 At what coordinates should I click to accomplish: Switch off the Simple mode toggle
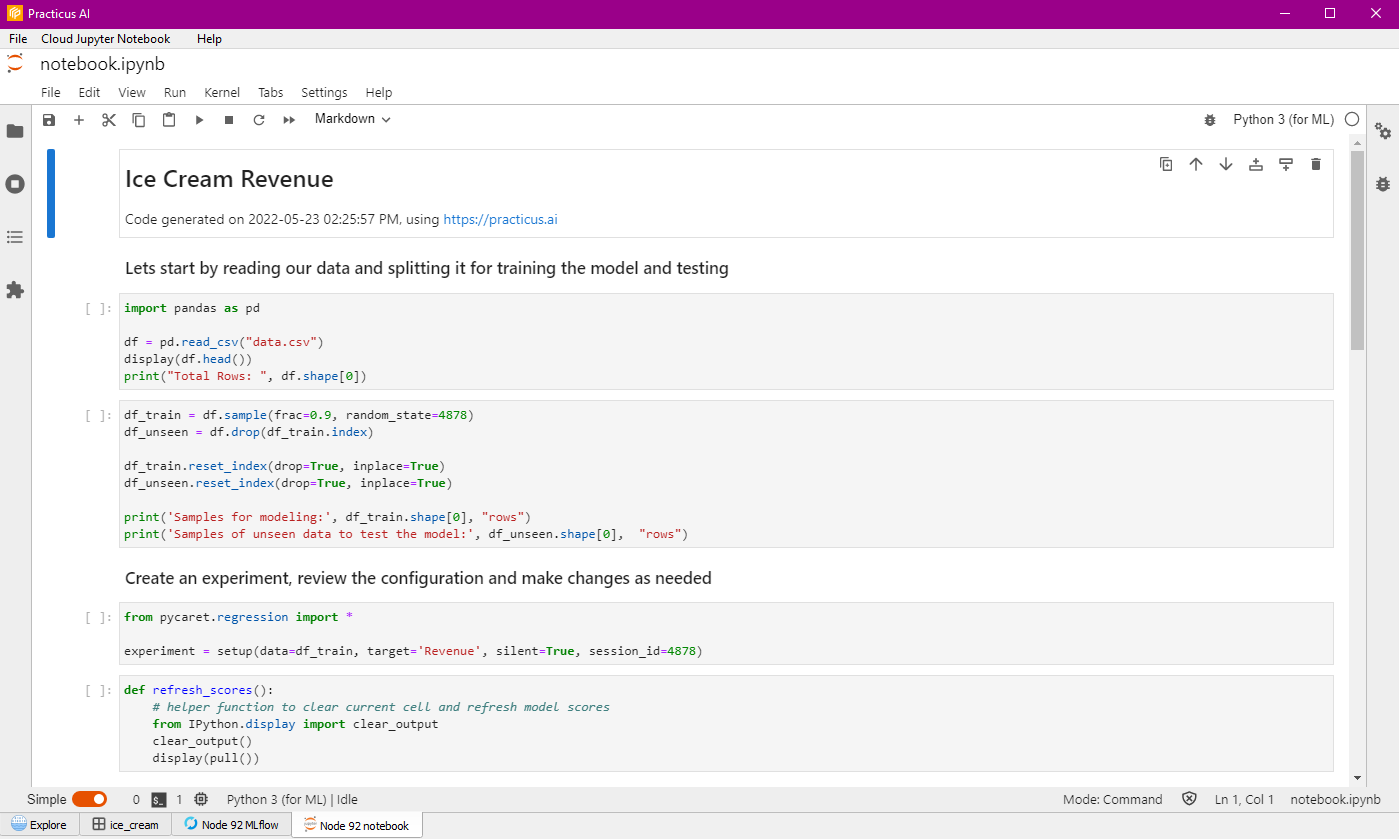tap(89, 799)
